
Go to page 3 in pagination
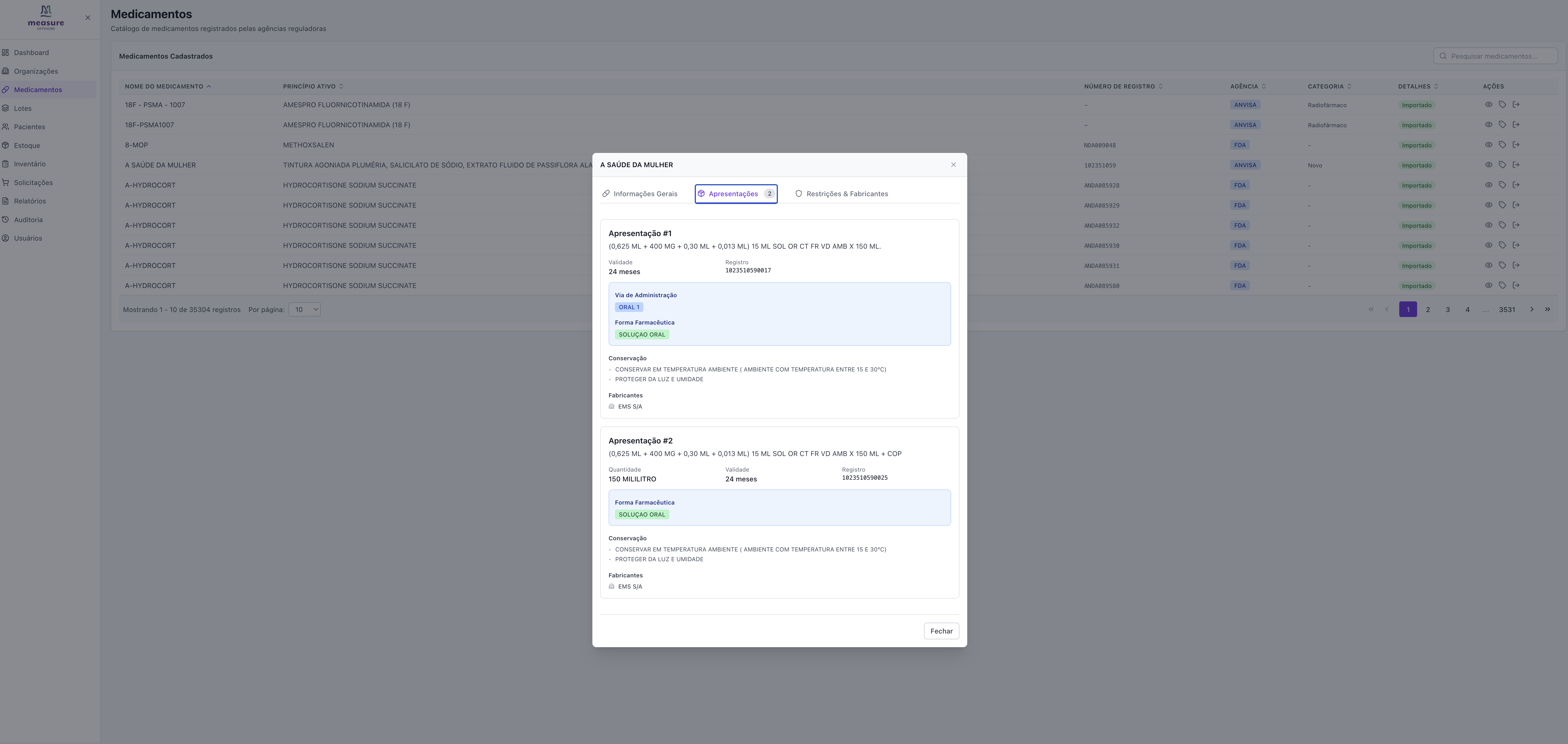(x=1448, y=309)
